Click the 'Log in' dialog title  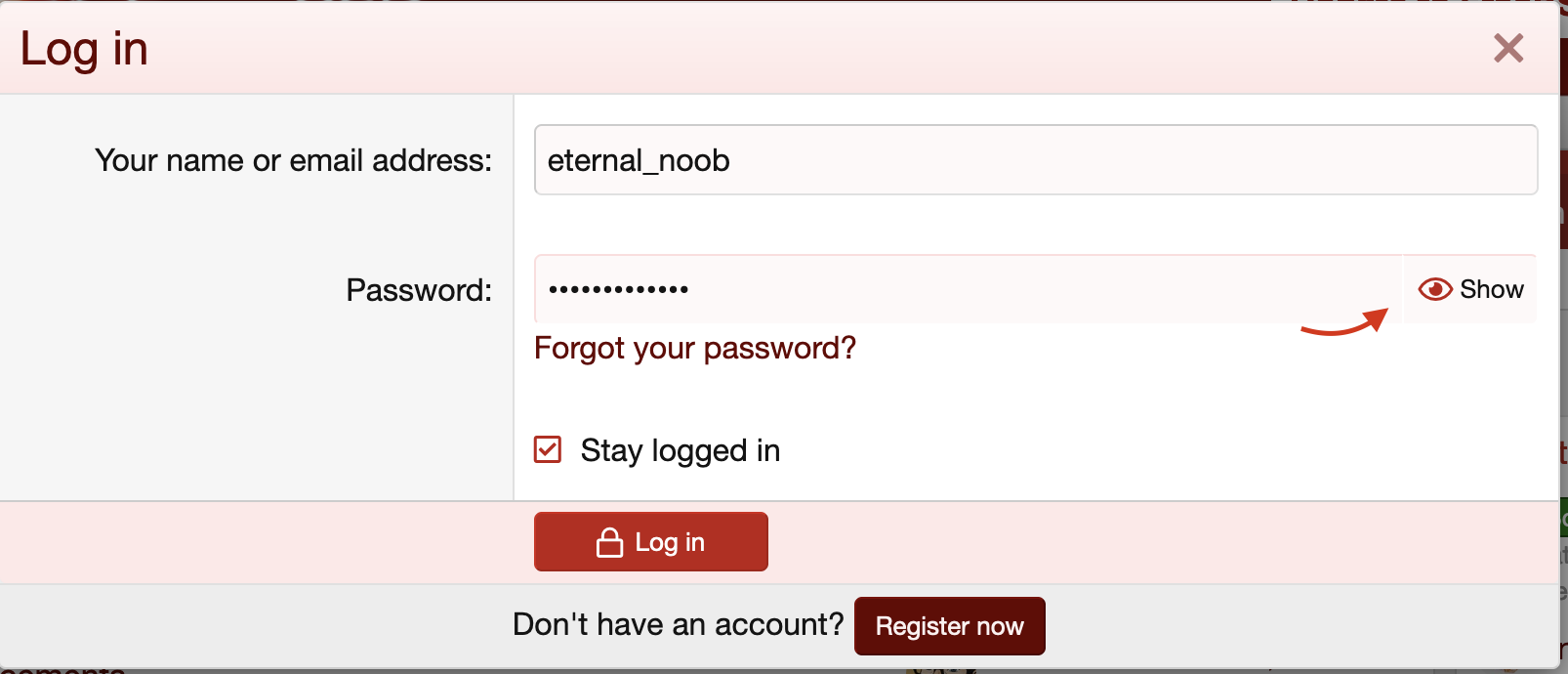pyautogui.click(x=84, y=49)
